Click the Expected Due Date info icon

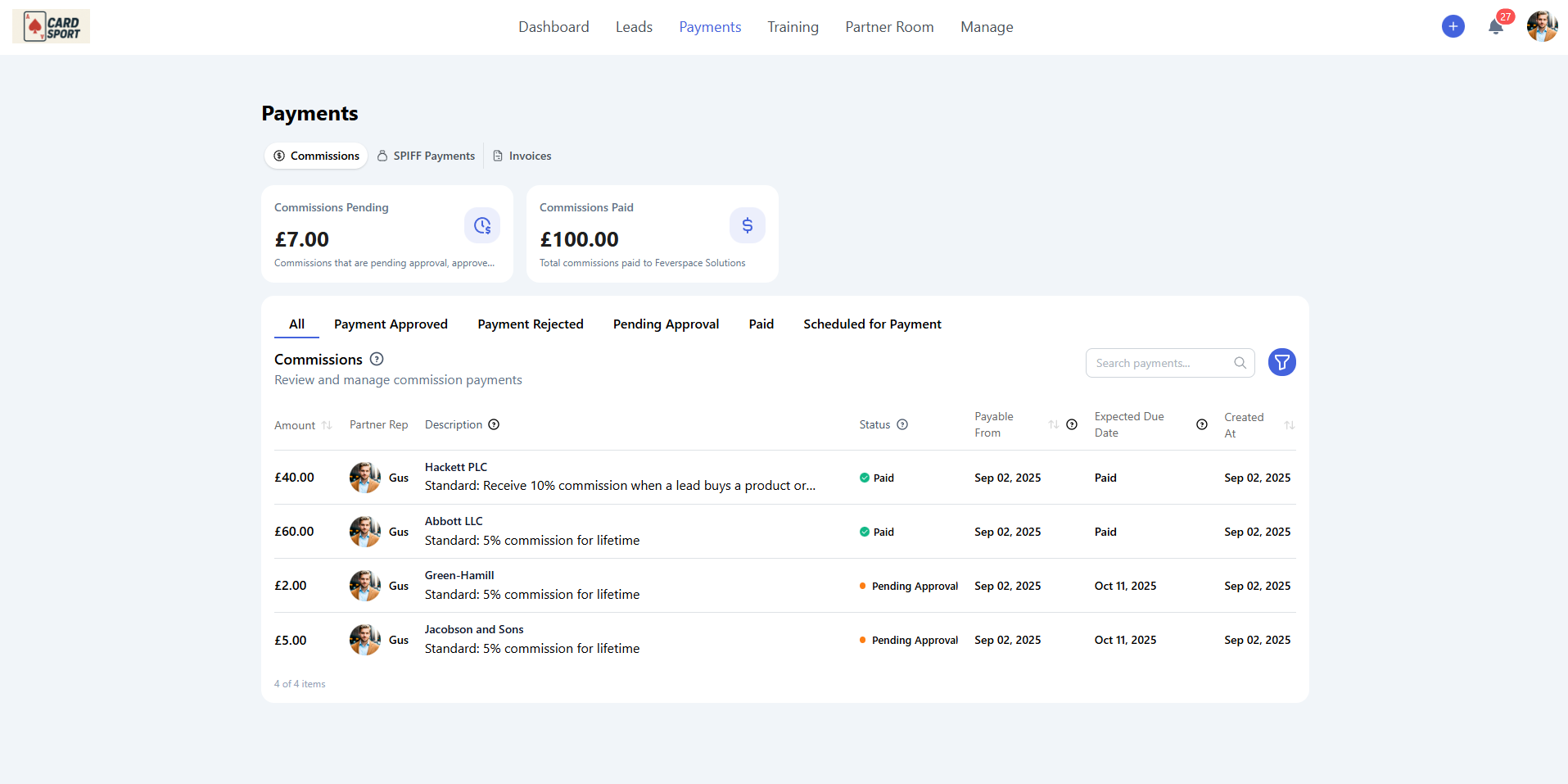pos(1201,424)
